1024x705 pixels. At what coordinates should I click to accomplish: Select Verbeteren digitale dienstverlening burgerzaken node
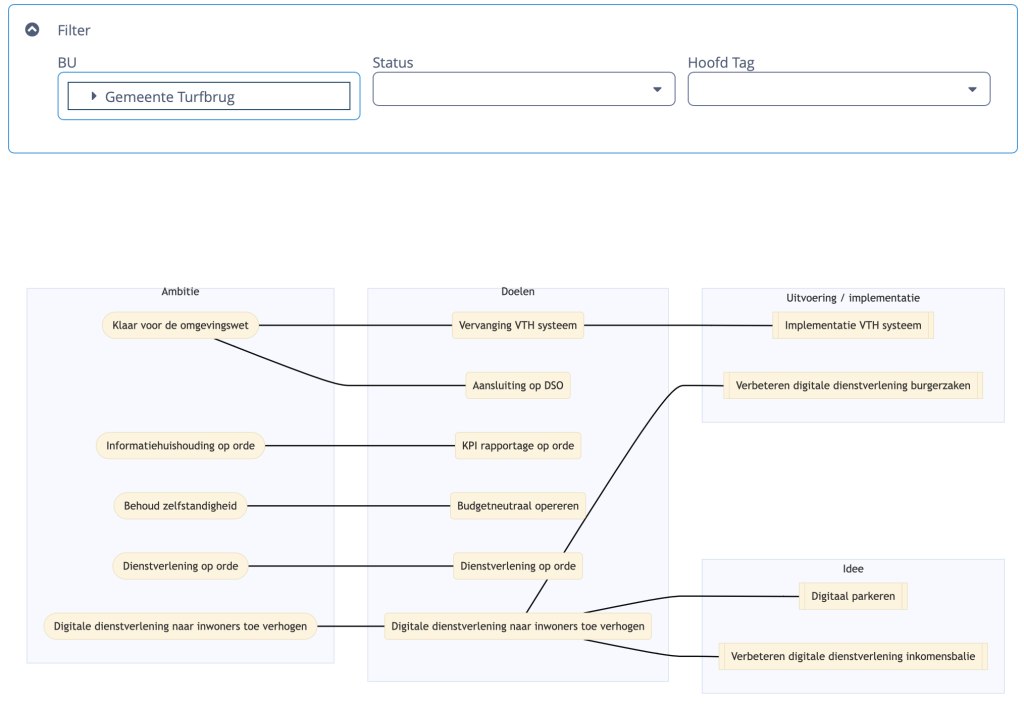coord(853,385)
